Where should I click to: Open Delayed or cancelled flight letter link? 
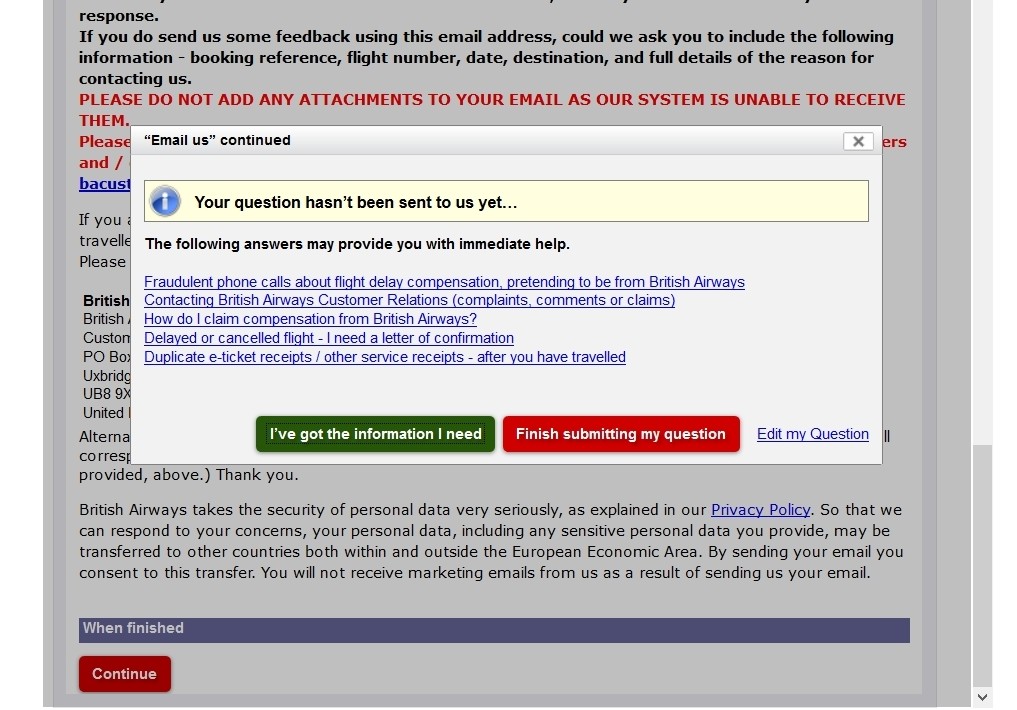click(x=329, y=338)
